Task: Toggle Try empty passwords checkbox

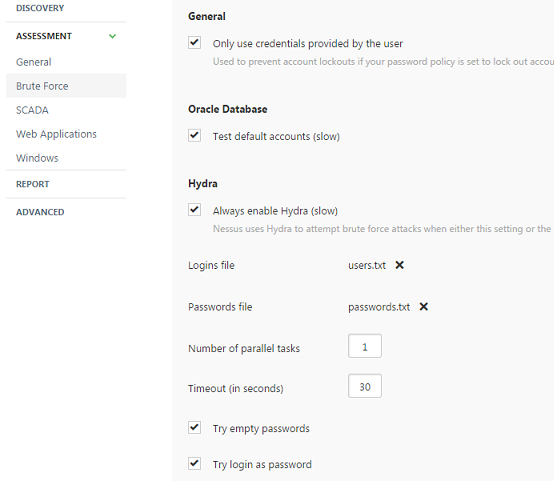Action: pyautogui.click(x=194, y=427)
